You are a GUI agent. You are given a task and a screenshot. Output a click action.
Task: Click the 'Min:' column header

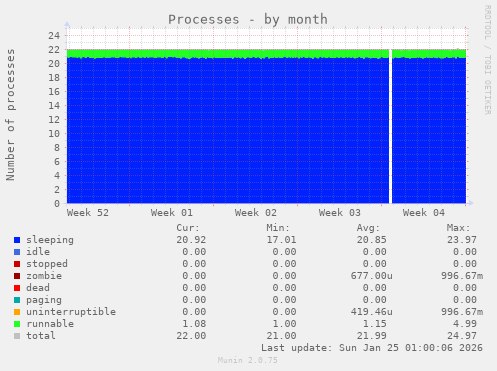(x=278, y=228)
